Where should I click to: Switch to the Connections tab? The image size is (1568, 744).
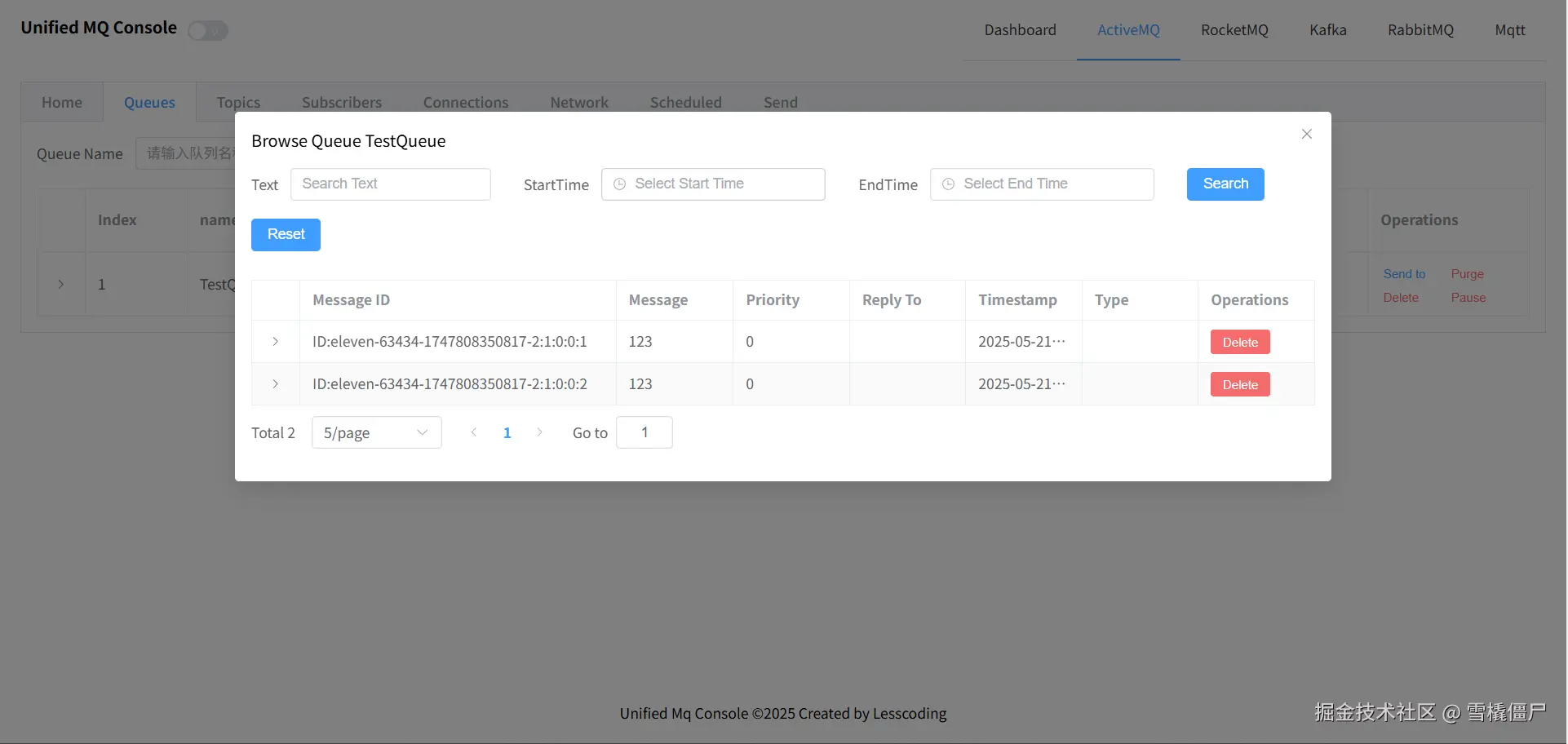(x=466, y=103)
